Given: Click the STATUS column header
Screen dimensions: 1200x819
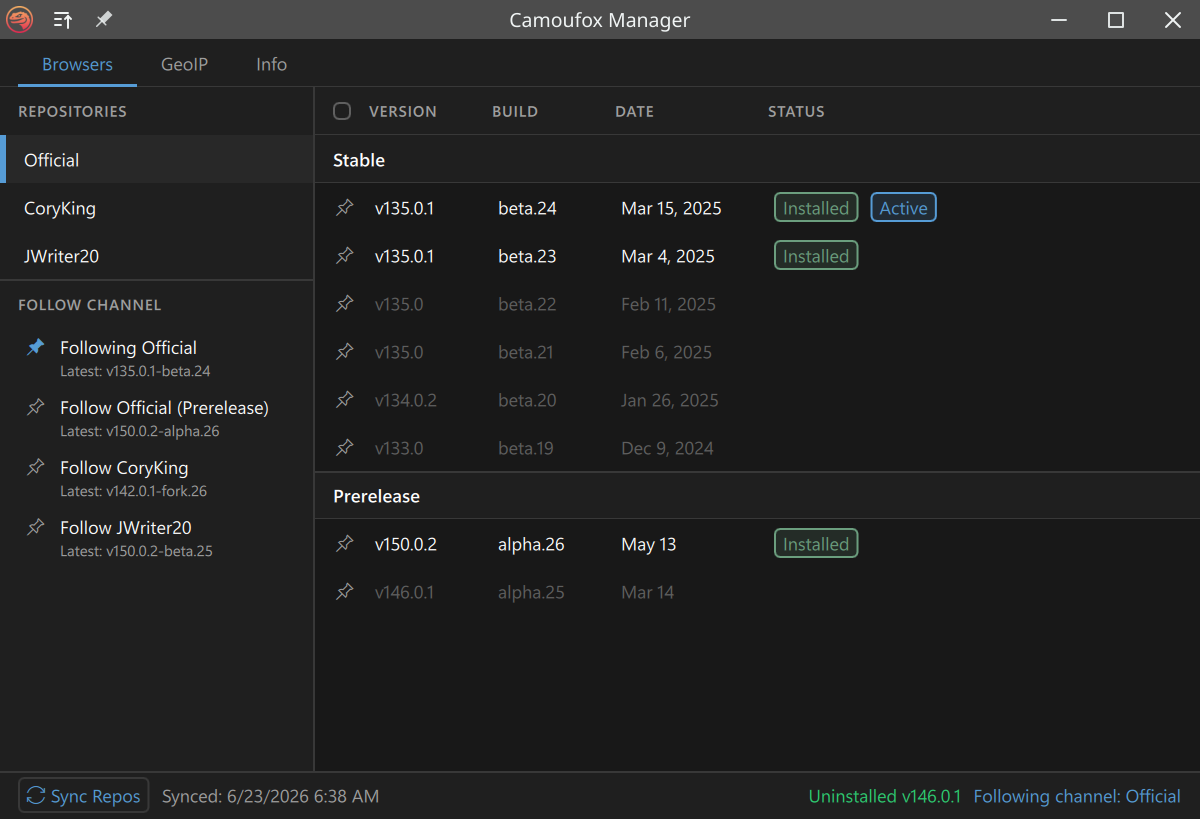Looking at the screenshot, I should [x=796, y=111].
